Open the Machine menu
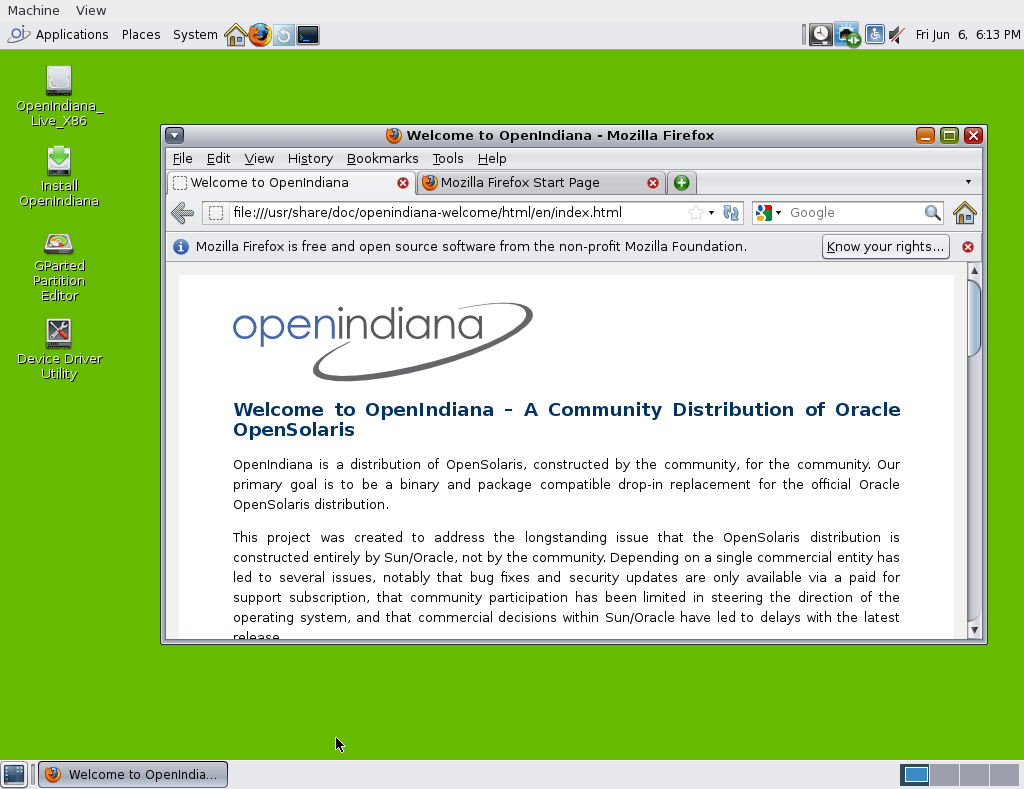Screen dimensions: 1024x789 pyautogui.click(x=33, y=10)
